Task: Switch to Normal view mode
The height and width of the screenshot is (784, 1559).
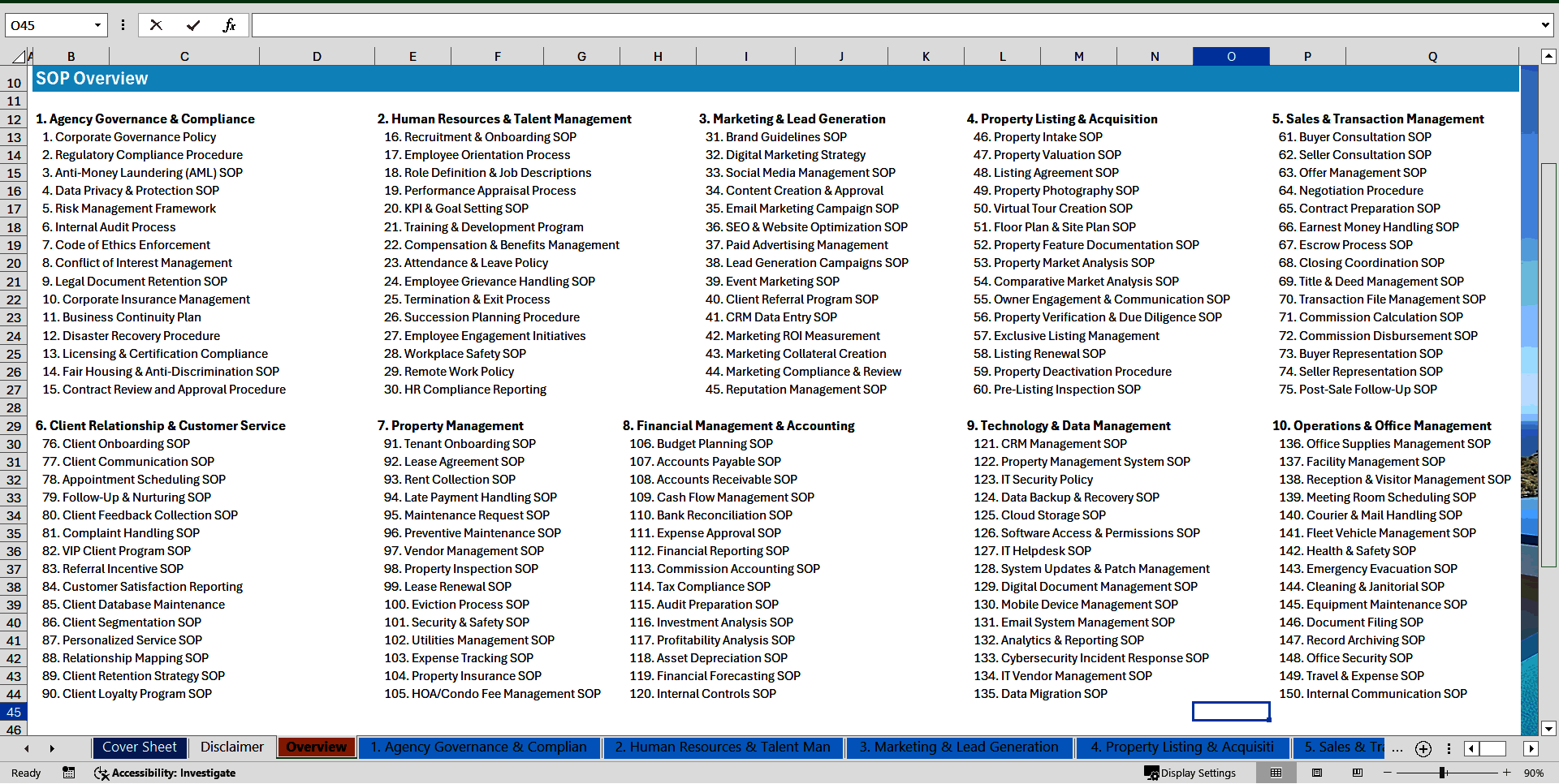Action: click(x=1276, y=773)
